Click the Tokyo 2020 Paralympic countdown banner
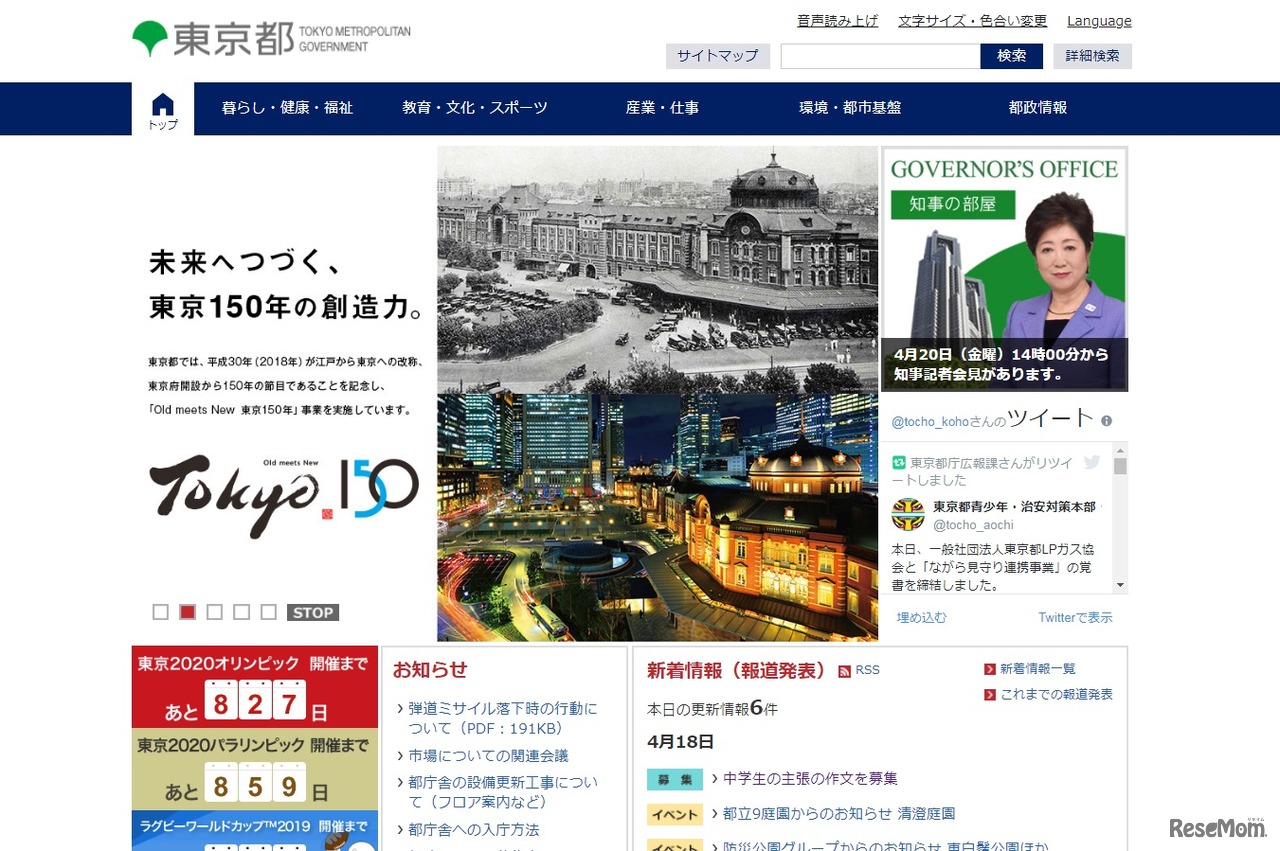 coord(255,769)
